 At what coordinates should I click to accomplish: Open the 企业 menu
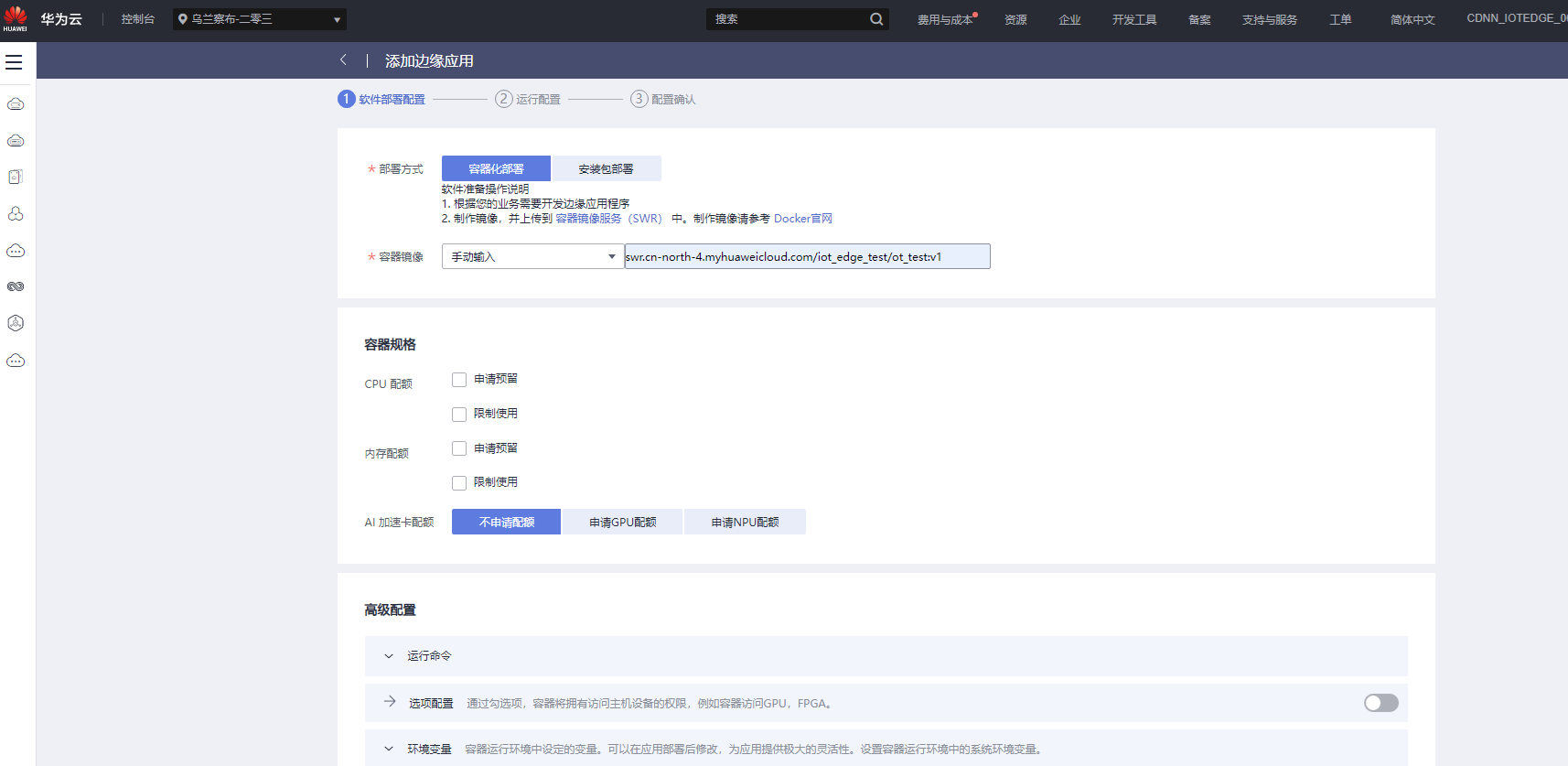(x=1069, y=19)
